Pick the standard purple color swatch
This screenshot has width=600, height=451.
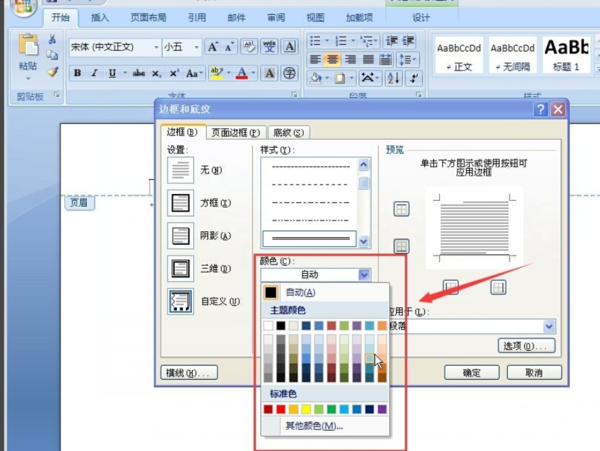click(382, 409)
